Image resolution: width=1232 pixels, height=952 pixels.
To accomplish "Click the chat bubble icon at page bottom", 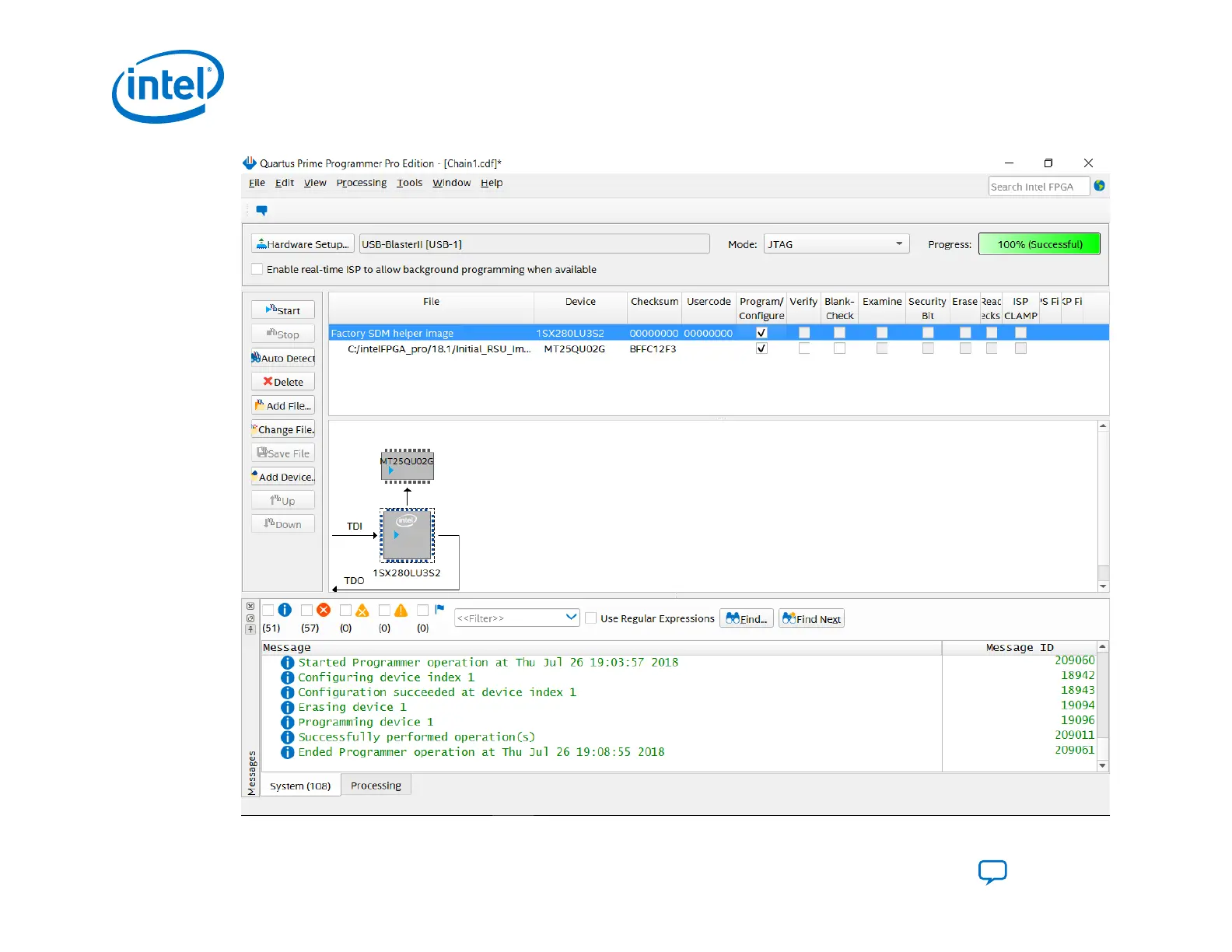I will tap(992, 872).
